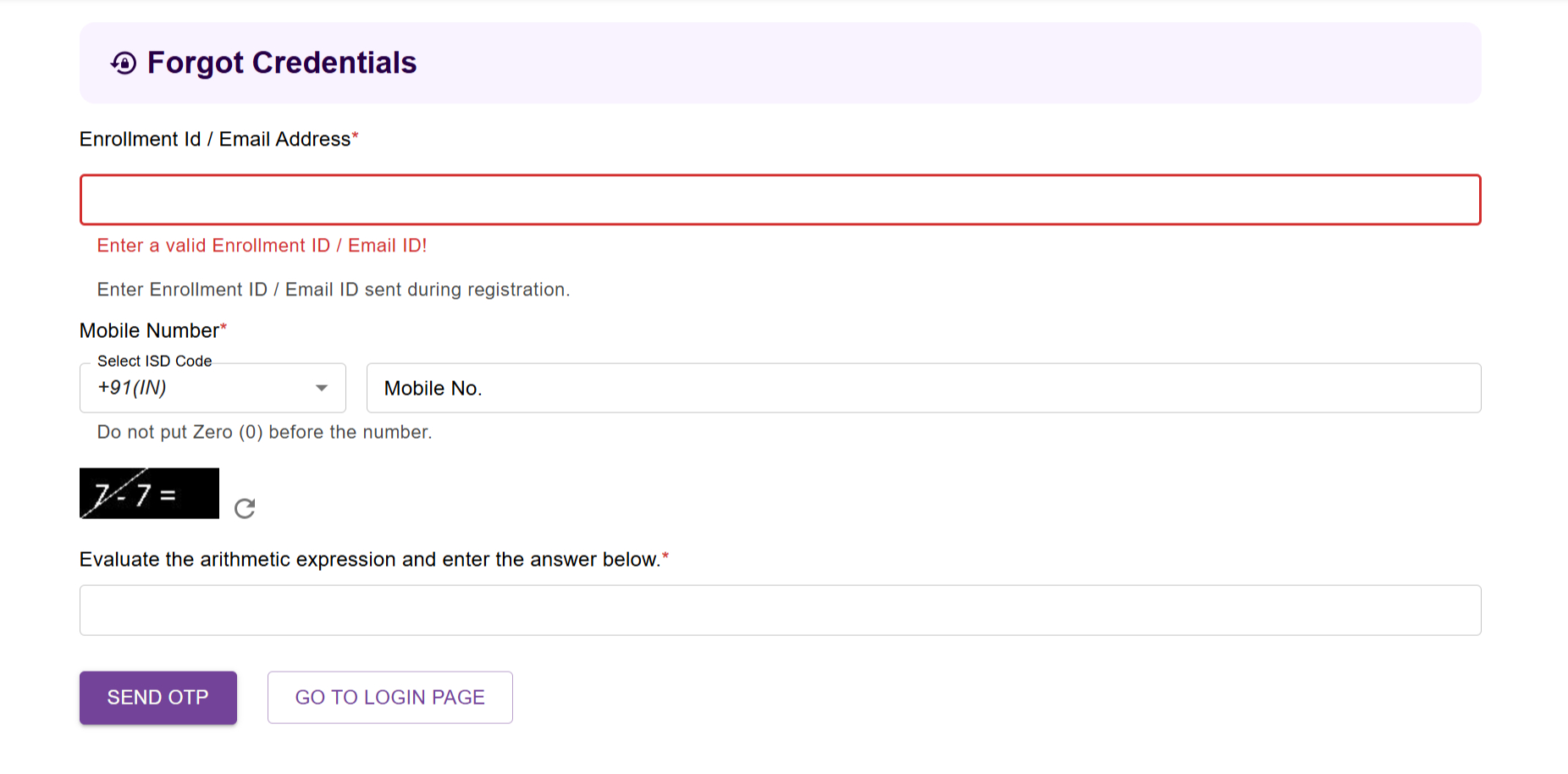The image size is (1568, 774).
Task: Click the red asterisk beside Email Address
Action: pyautogui.click(x=356, y=136)
